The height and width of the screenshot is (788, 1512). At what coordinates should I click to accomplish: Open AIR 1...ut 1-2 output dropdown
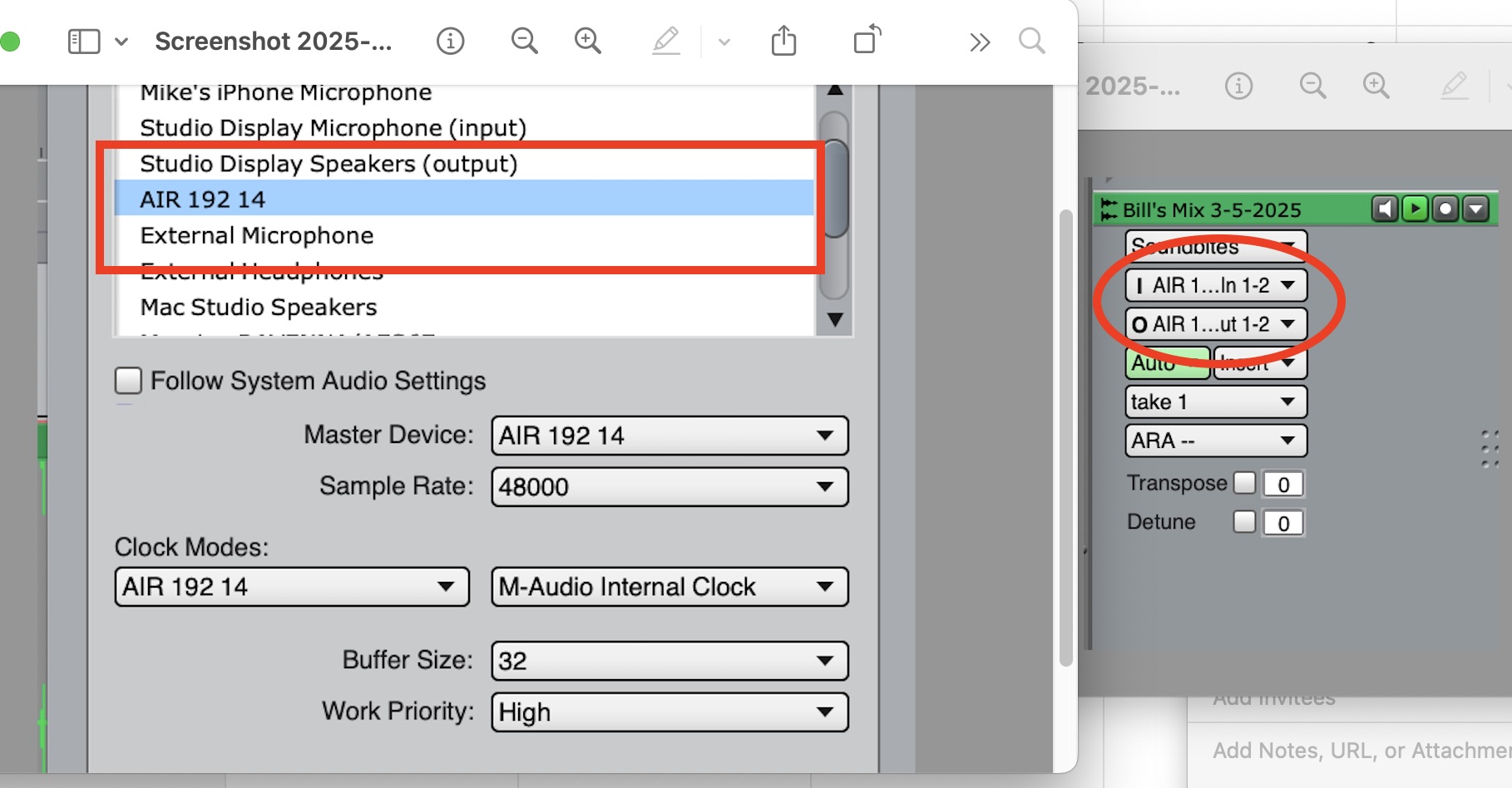(x=1216, y=324)
